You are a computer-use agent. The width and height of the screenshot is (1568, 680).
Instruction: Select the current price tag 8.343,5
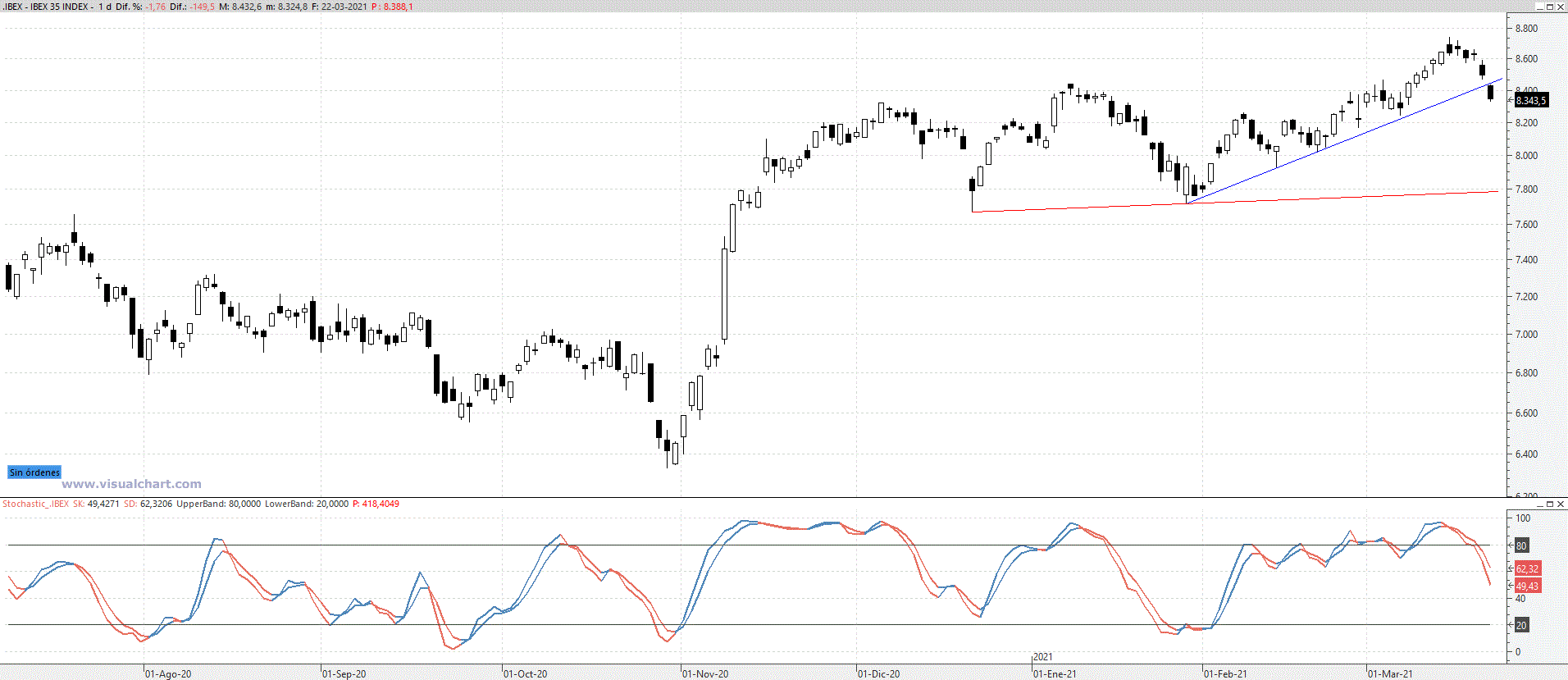[1530, 100]
